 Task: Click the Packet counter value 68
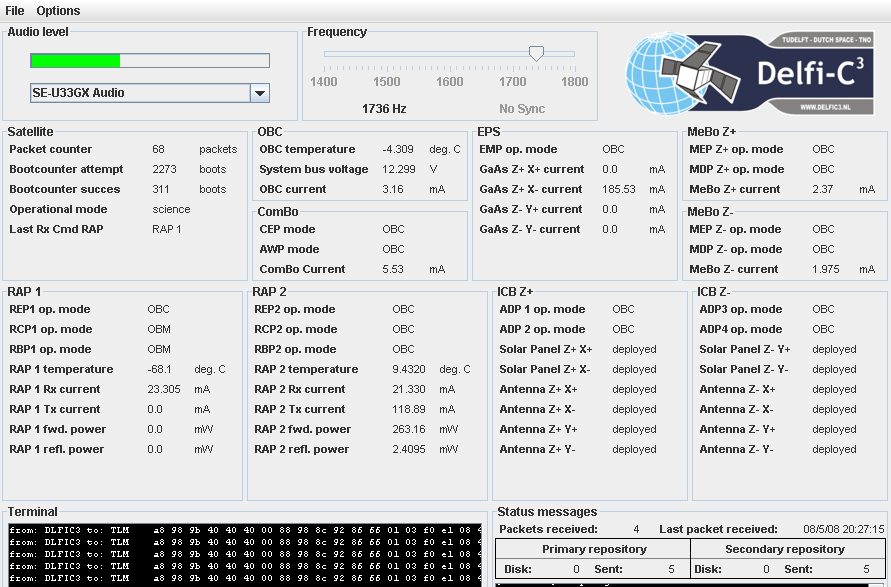pos(159,149)
